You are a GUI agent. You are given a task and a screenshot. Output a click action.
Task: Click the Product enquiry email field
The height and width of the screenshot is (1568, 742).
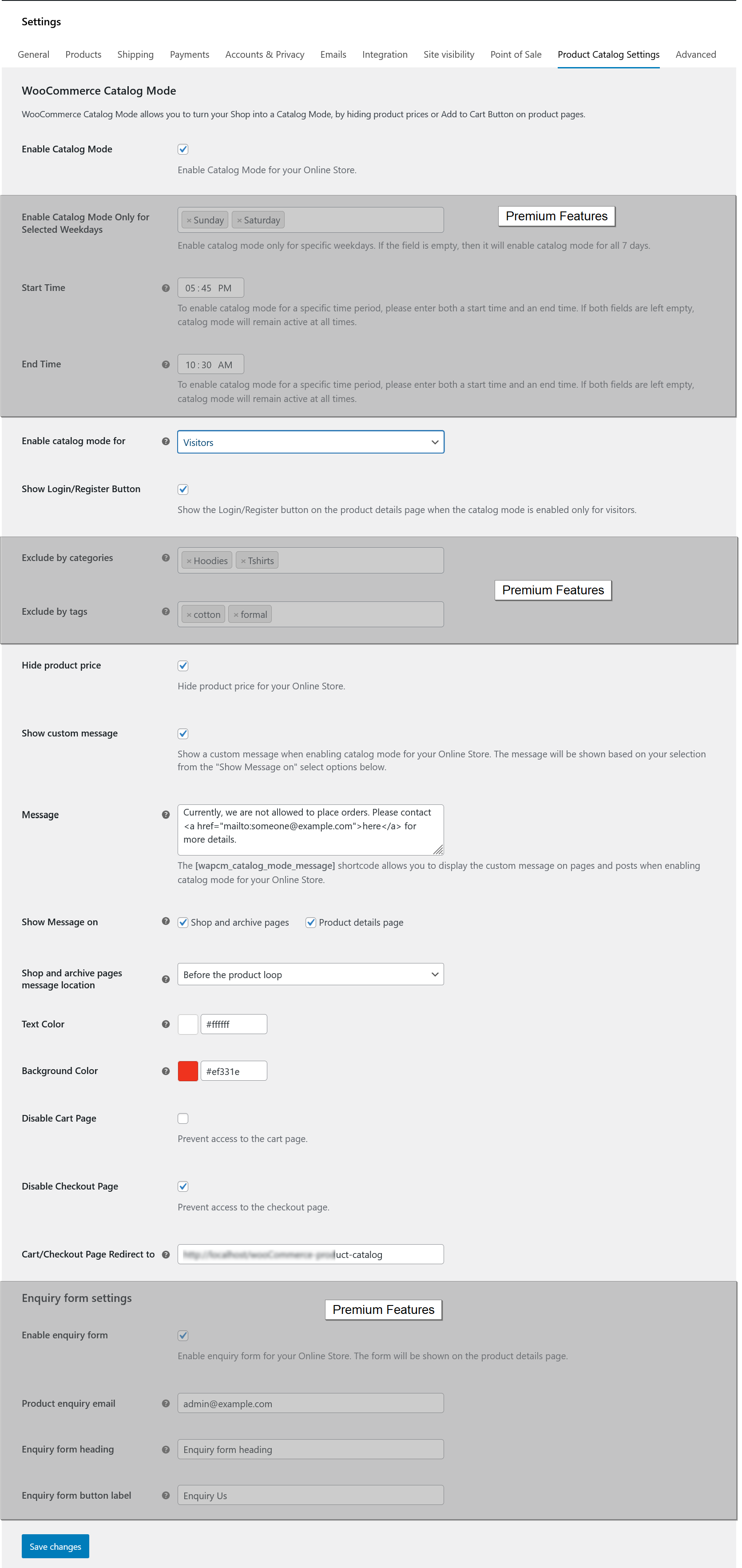pos(310,1403)
